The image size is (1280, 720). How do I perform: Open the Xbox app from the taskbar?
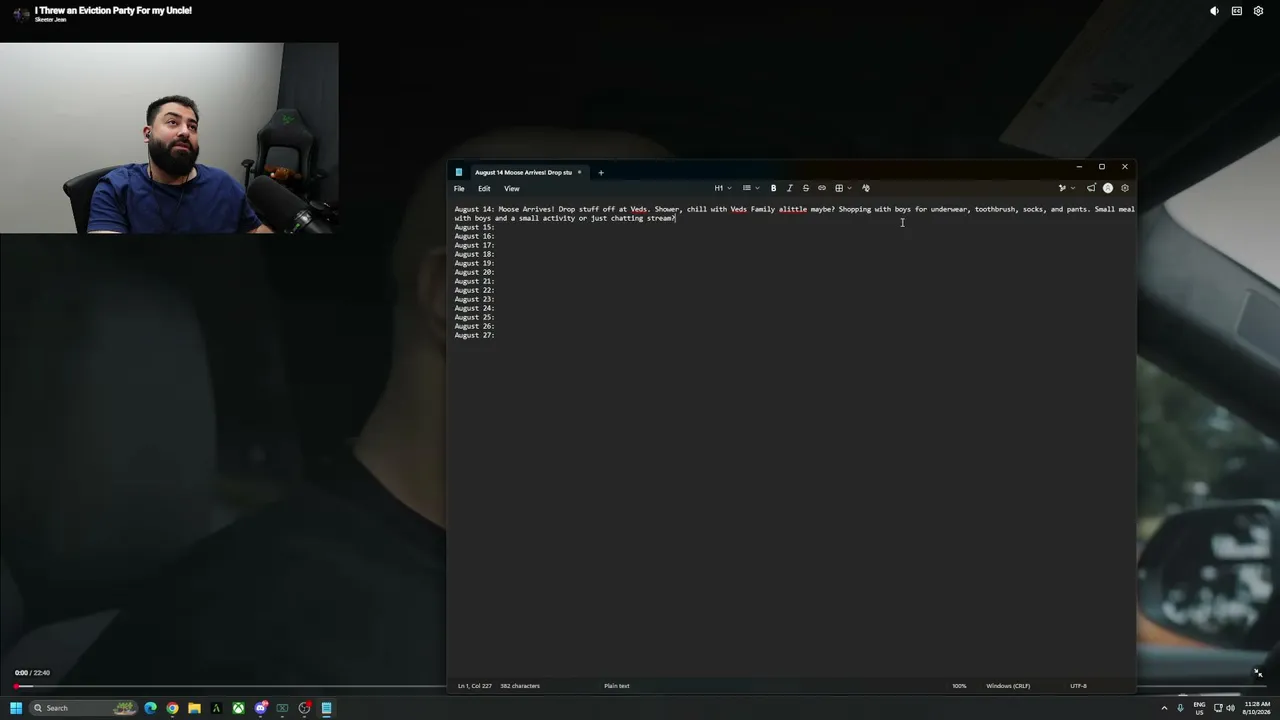(238, 708)
